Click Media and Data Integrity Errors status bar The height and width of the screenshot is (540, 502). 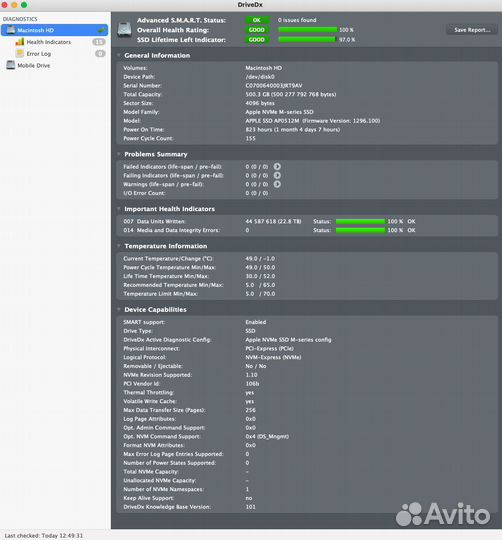[360, 230]
